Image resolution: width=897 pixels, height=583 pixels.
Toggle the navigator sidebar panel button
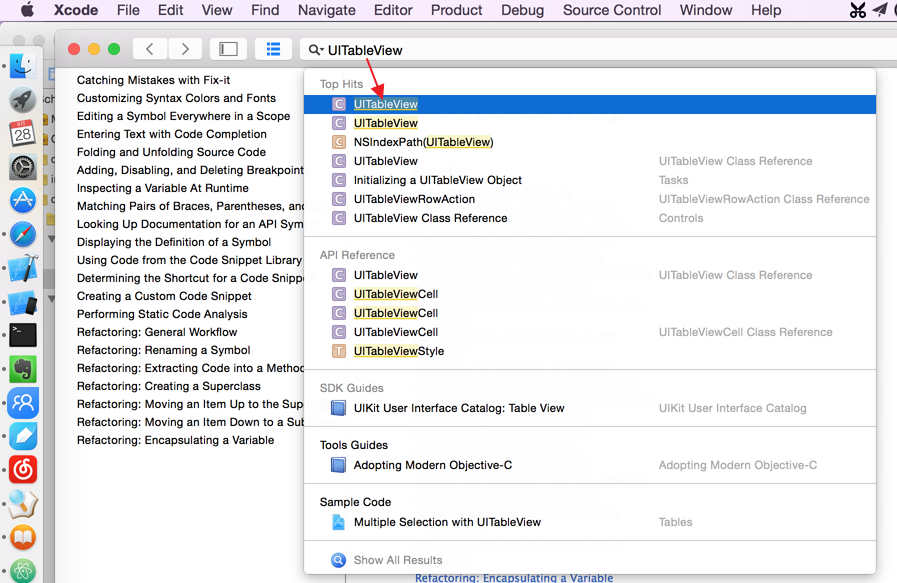[x=228, y=49]
